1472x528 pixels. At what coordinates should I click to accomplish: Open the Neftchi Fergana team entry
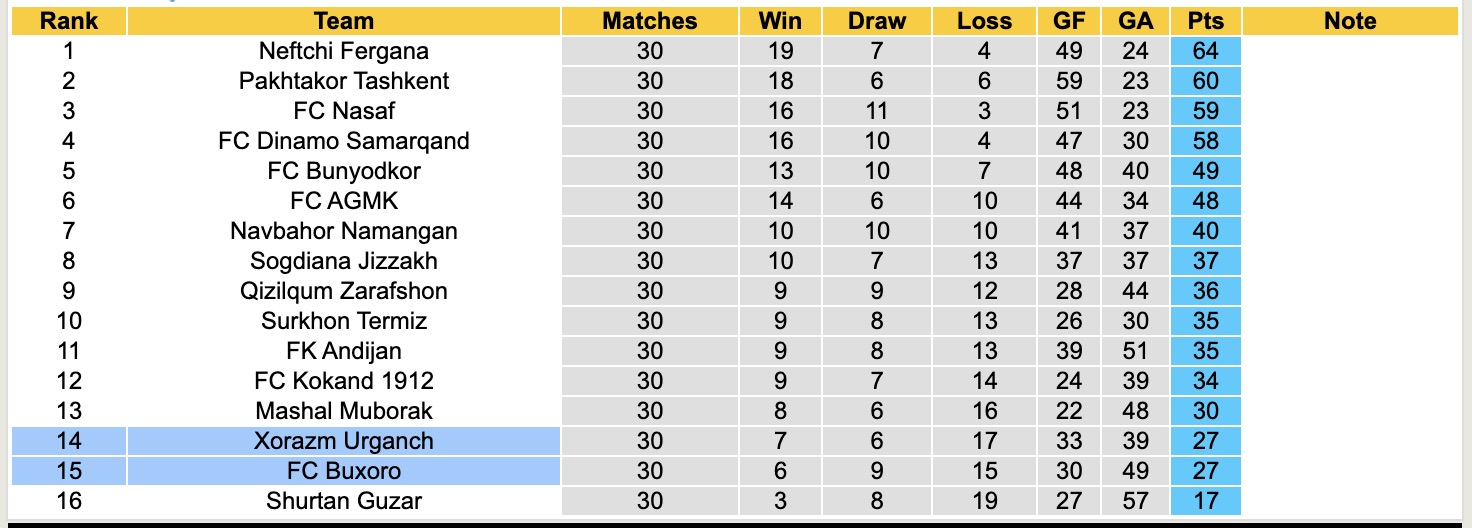(x=343, y=51)
